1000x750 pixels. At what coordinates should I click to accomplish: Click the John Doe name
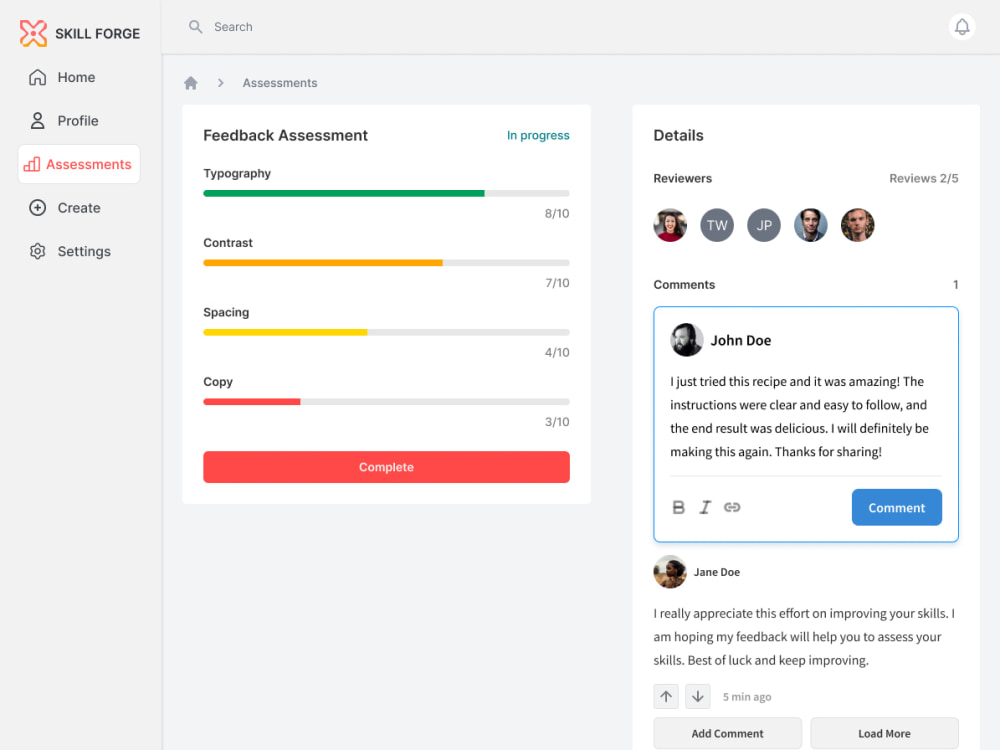click(740, 341)
